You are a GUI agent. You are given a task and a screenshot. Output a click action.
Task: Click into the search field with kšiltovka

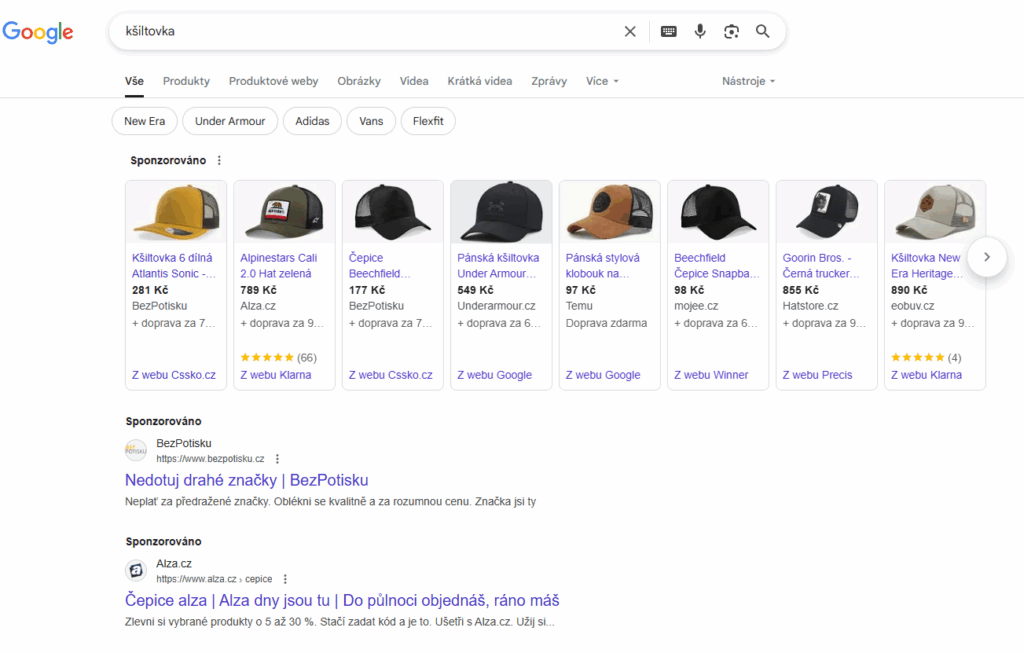click(x=360, y=31)
